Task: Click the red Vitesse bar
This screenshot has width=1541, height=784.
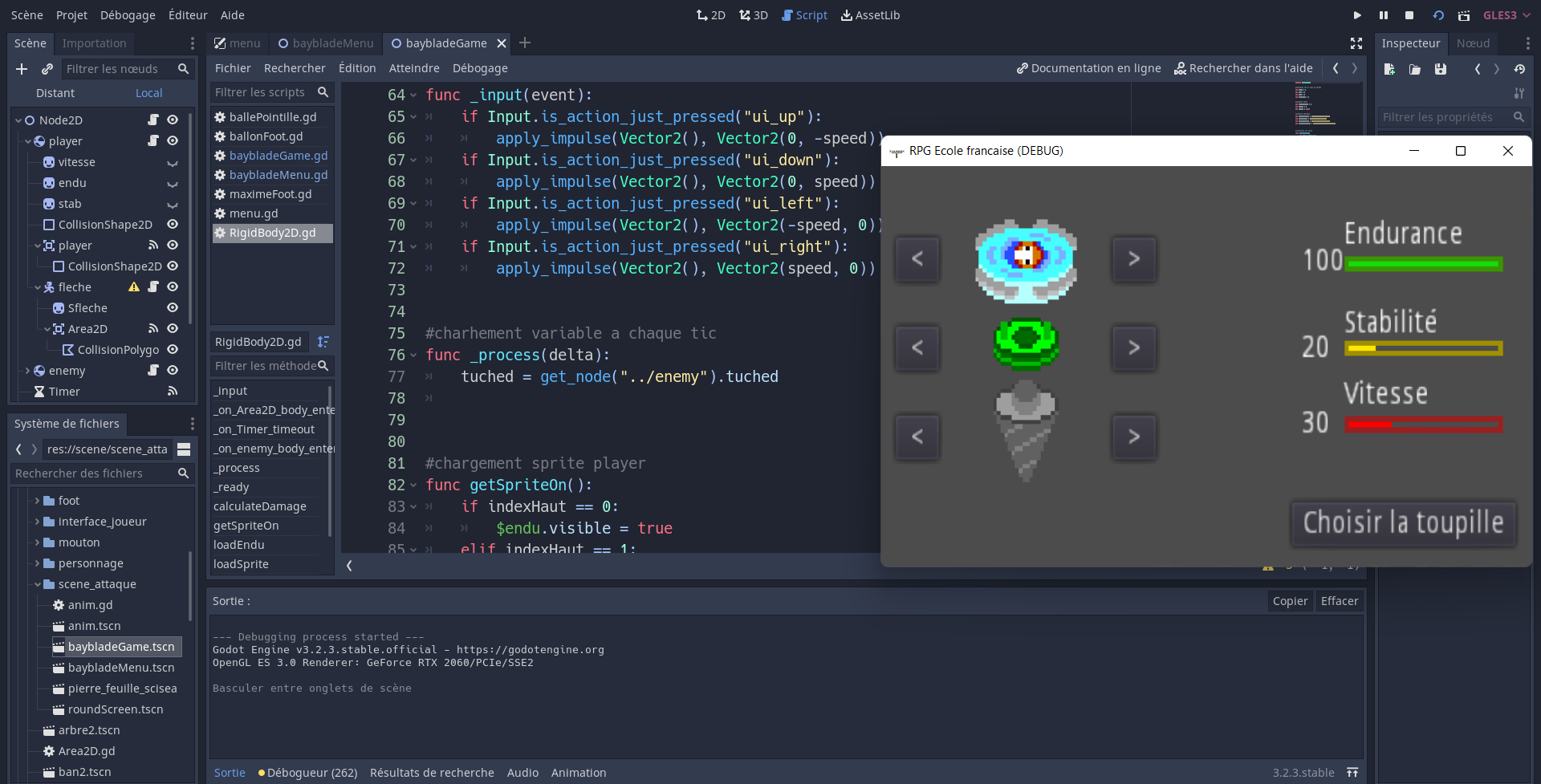Action: [1424, 424]
